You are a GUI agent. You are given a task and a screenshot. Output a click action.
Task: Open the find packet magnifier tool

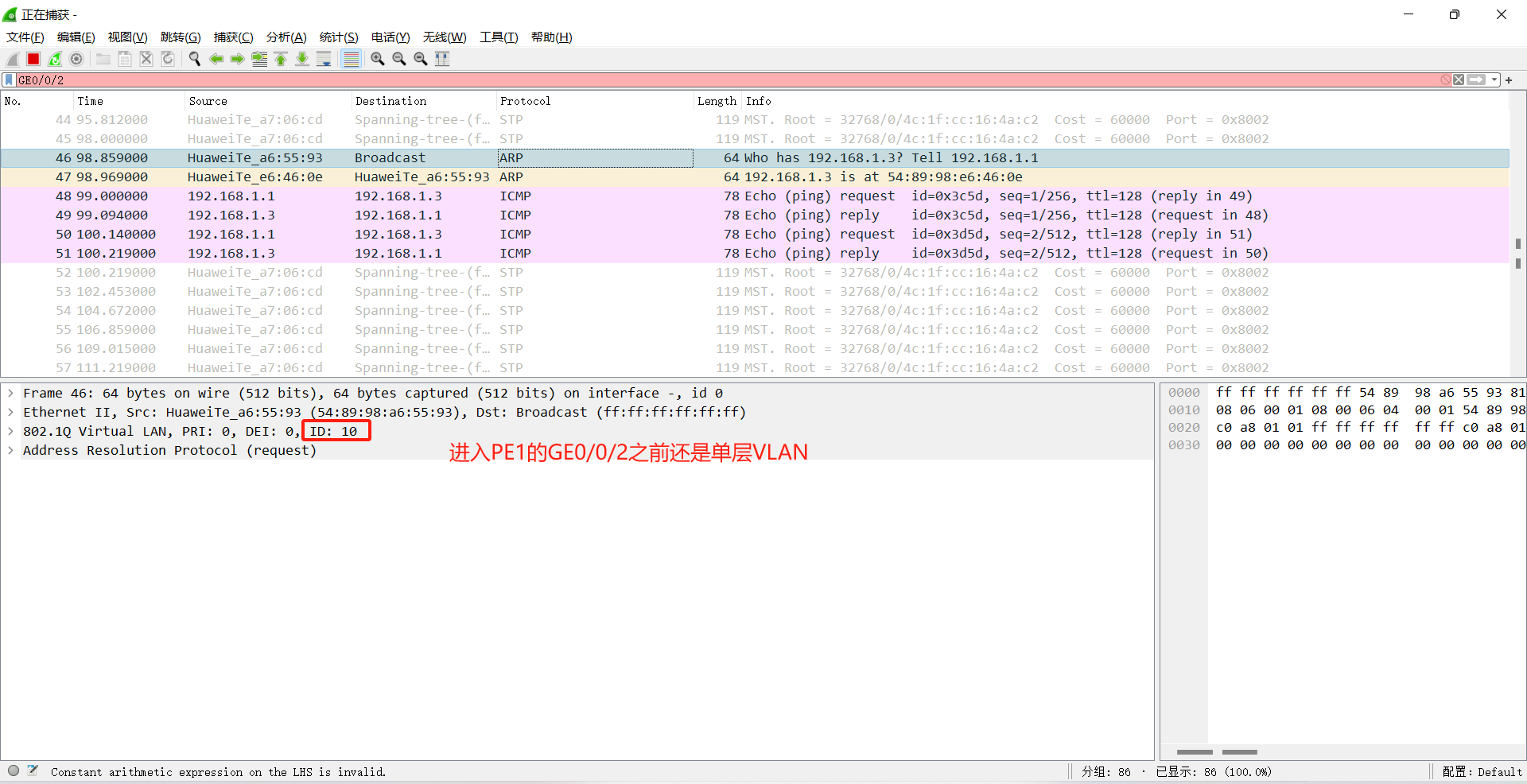(195, 59)
